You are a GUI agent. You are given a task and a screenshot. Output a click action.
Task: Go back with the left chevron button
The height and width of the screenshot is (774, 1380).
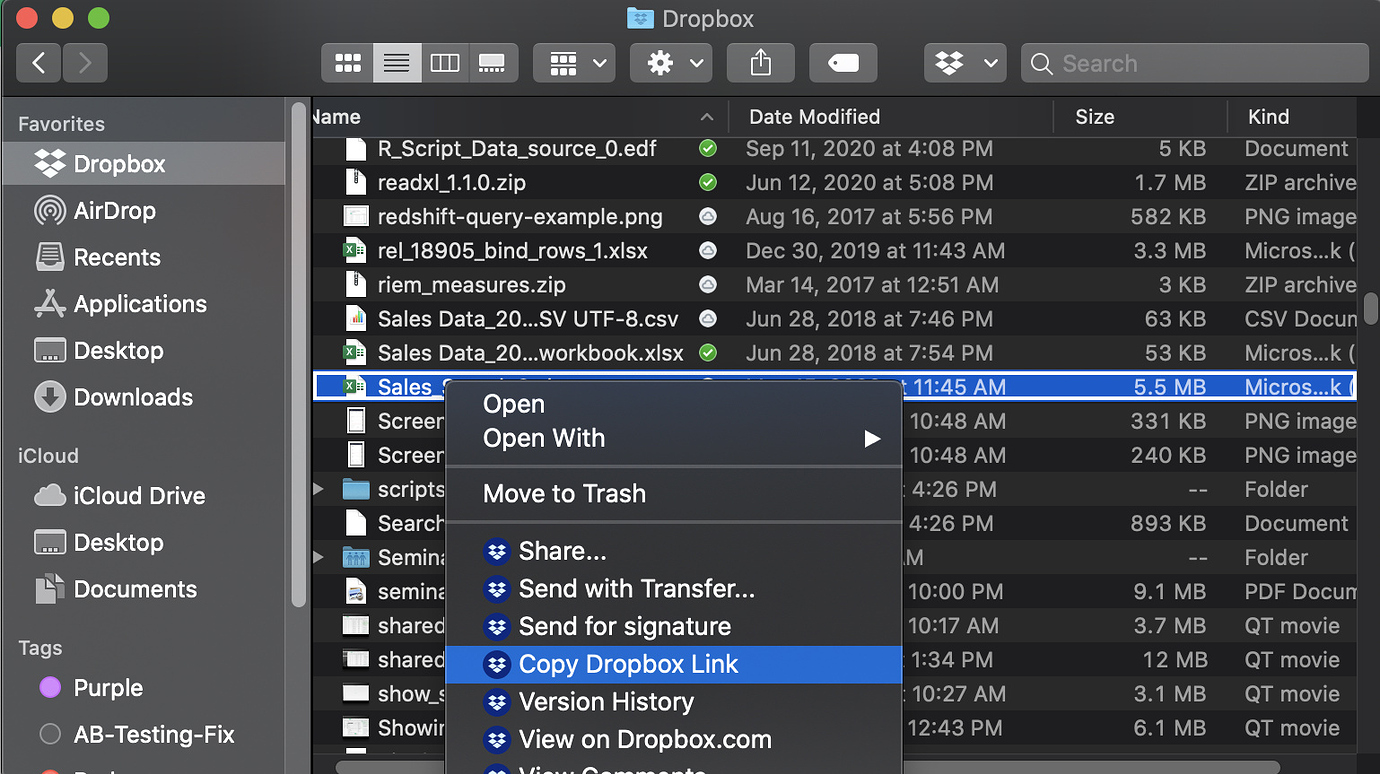(x=39, y=63)
